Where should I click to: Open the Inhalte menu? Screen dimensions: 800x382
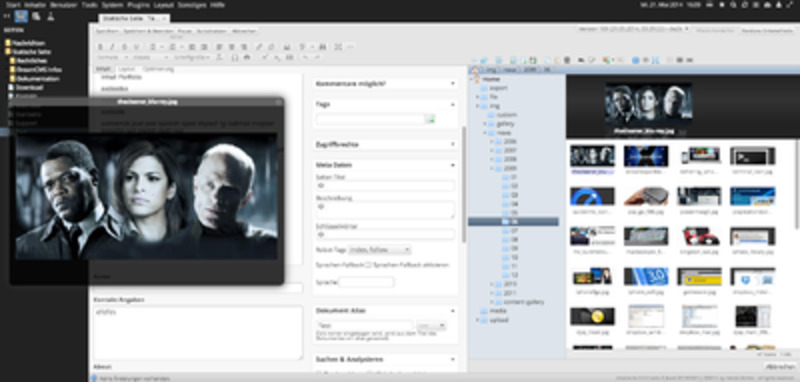35,5
